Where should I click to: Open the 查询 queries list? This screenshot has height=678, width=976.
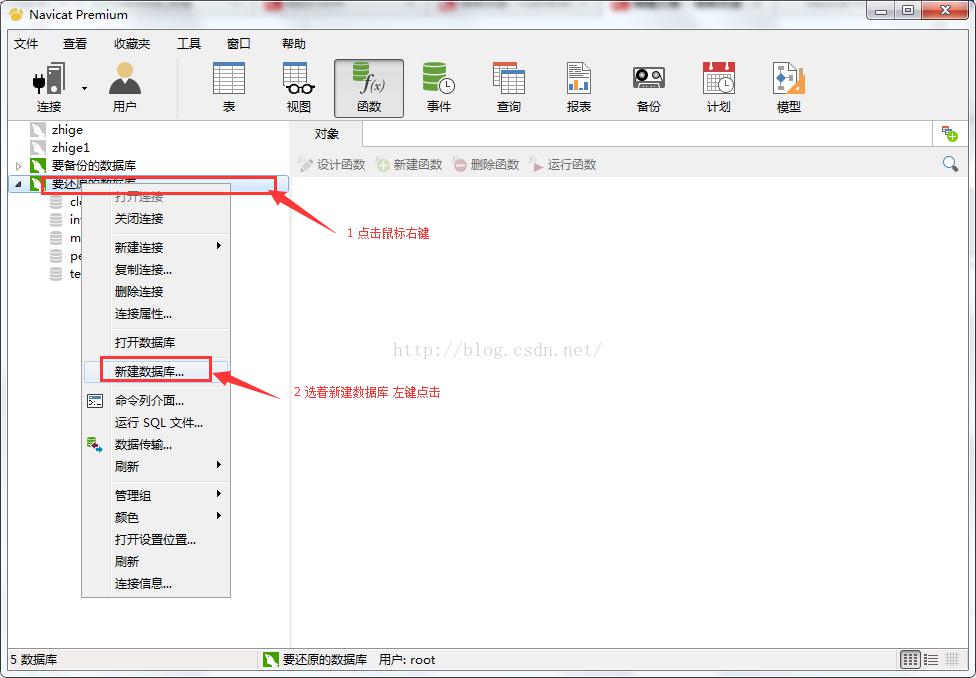coord(509,87)
